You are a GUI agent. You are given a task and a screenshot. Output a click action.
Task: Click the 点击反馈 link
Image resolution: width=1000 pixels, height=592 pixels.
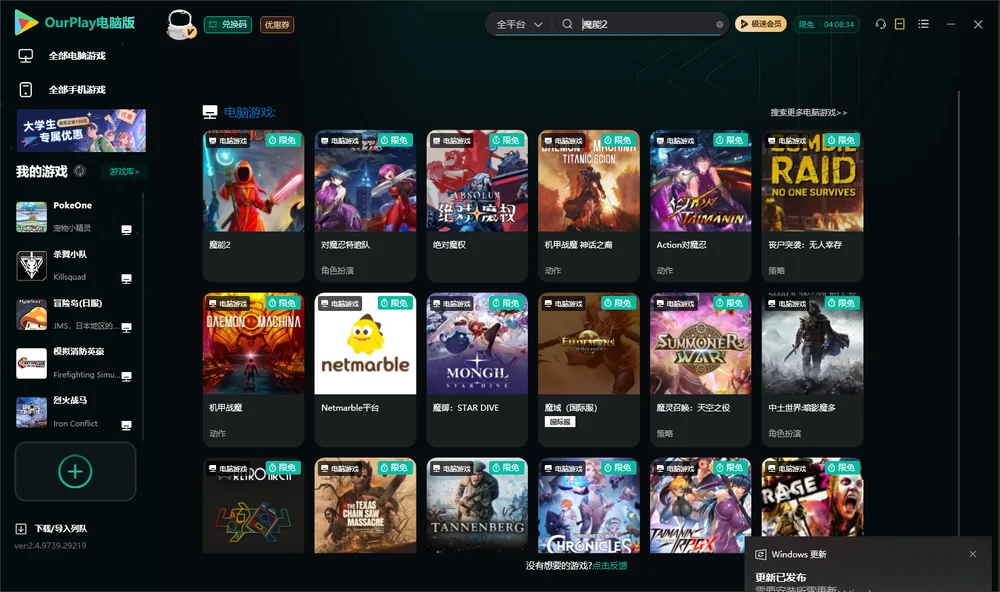610,565
